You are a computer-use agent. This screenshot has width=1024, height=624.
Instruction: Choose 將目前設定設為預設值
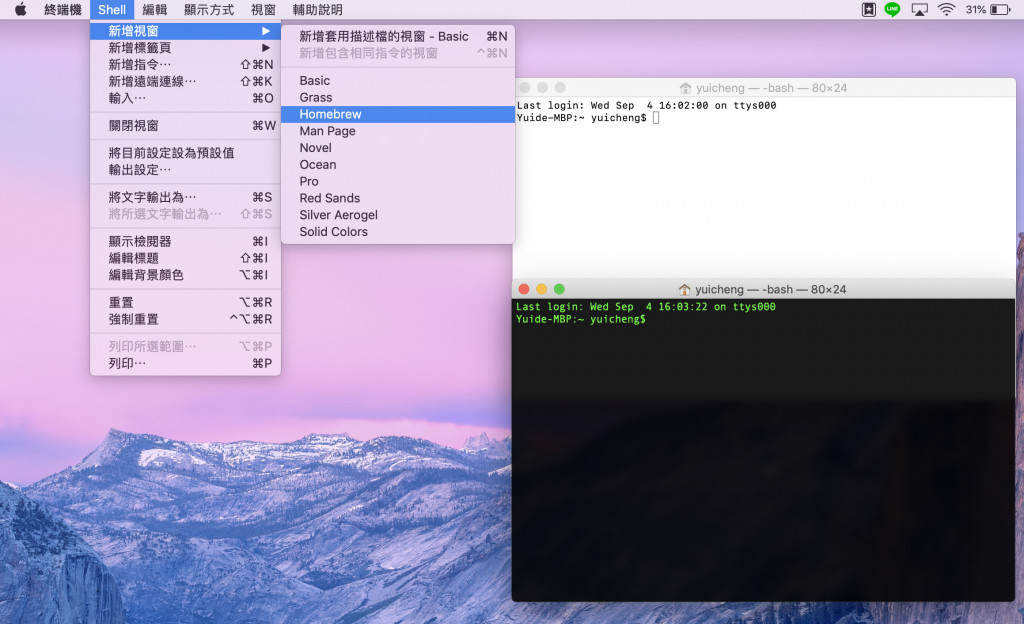(x=185, y=153)
